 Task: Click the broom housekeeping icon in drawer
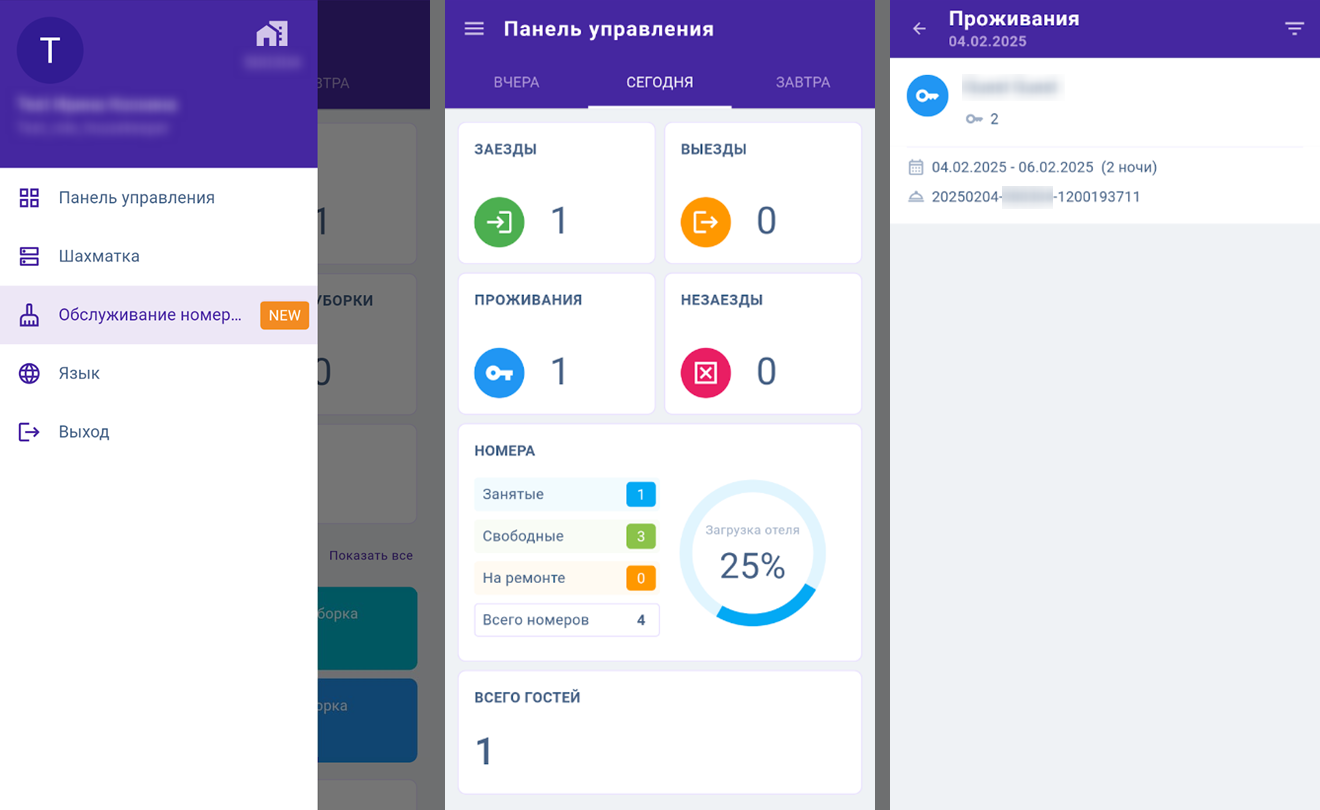click(x=29, y=315)
